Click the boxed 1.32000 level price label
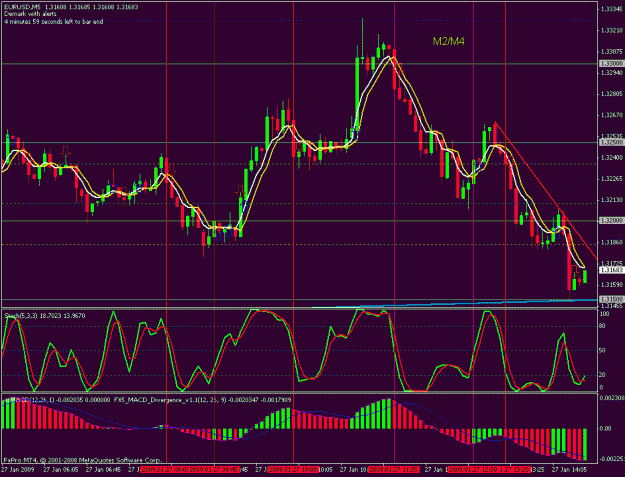Image resolution: width=625 pixels, height=477 pixels. pyautogui.click(x=611, y=221)
